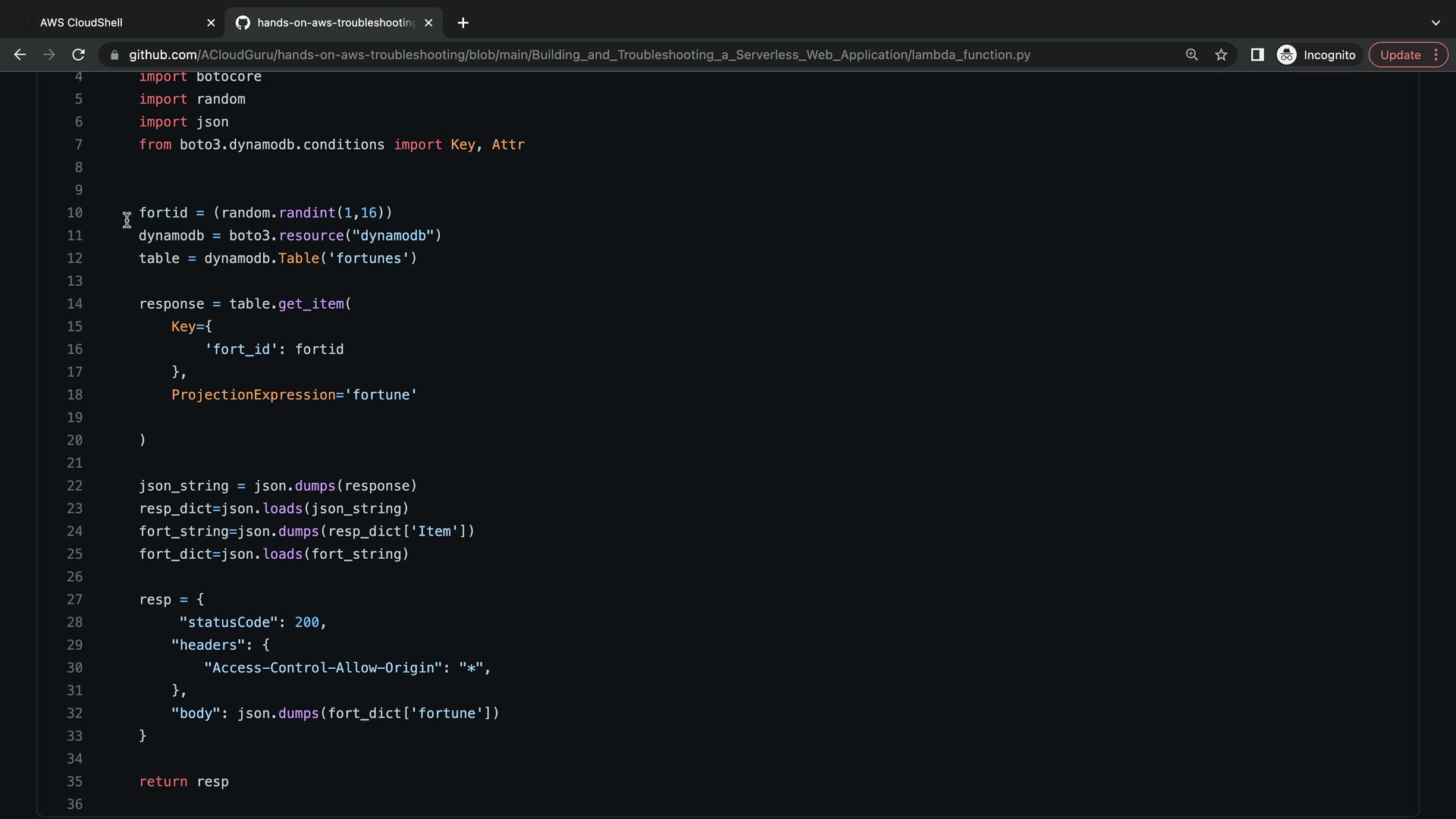The image size is (1456, 819).
Task: Open the browser side panel
Action: tap(1257, 55)
